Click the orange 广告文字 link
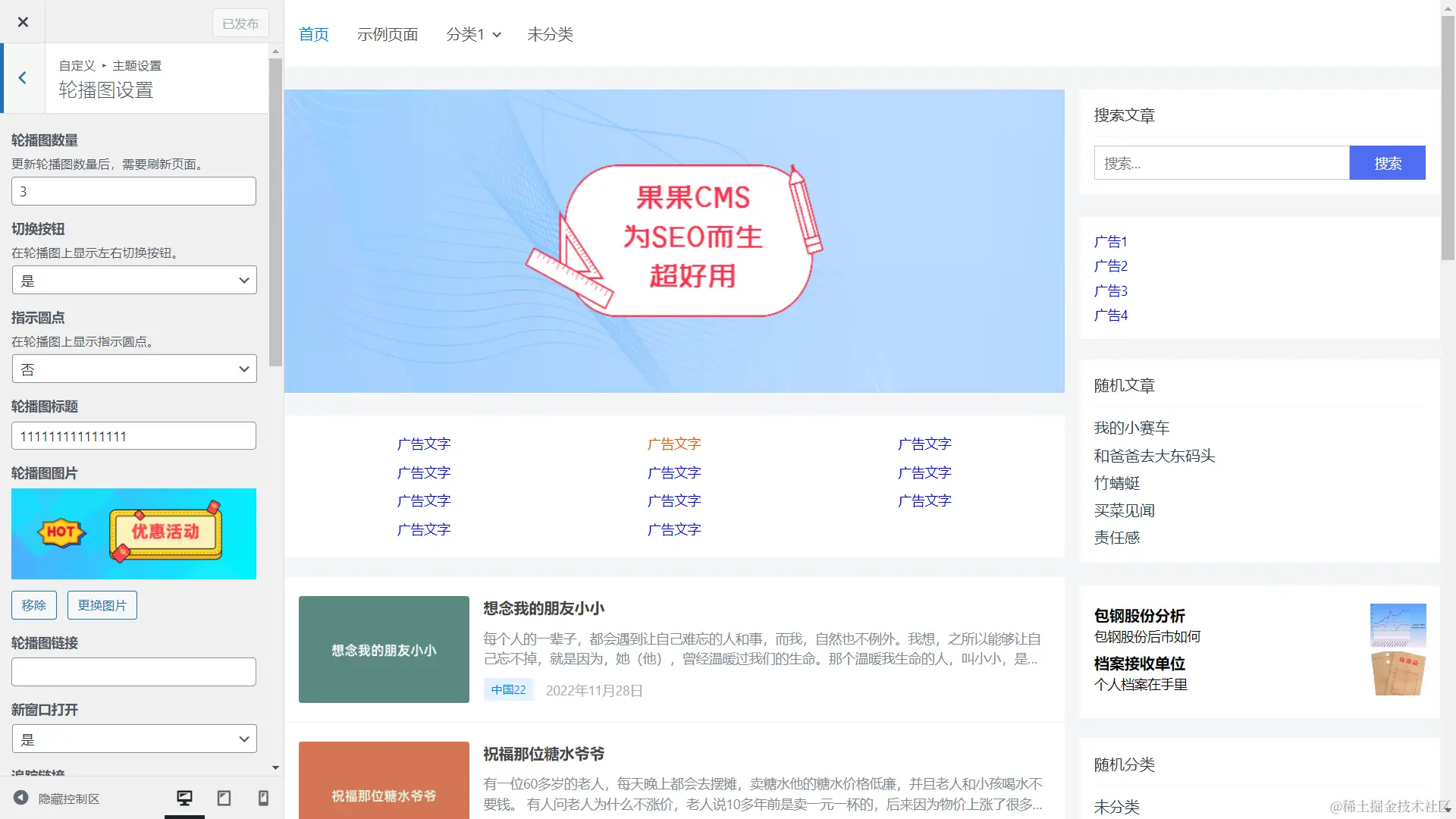The image size is (1456, 819). tap(674, 444)
